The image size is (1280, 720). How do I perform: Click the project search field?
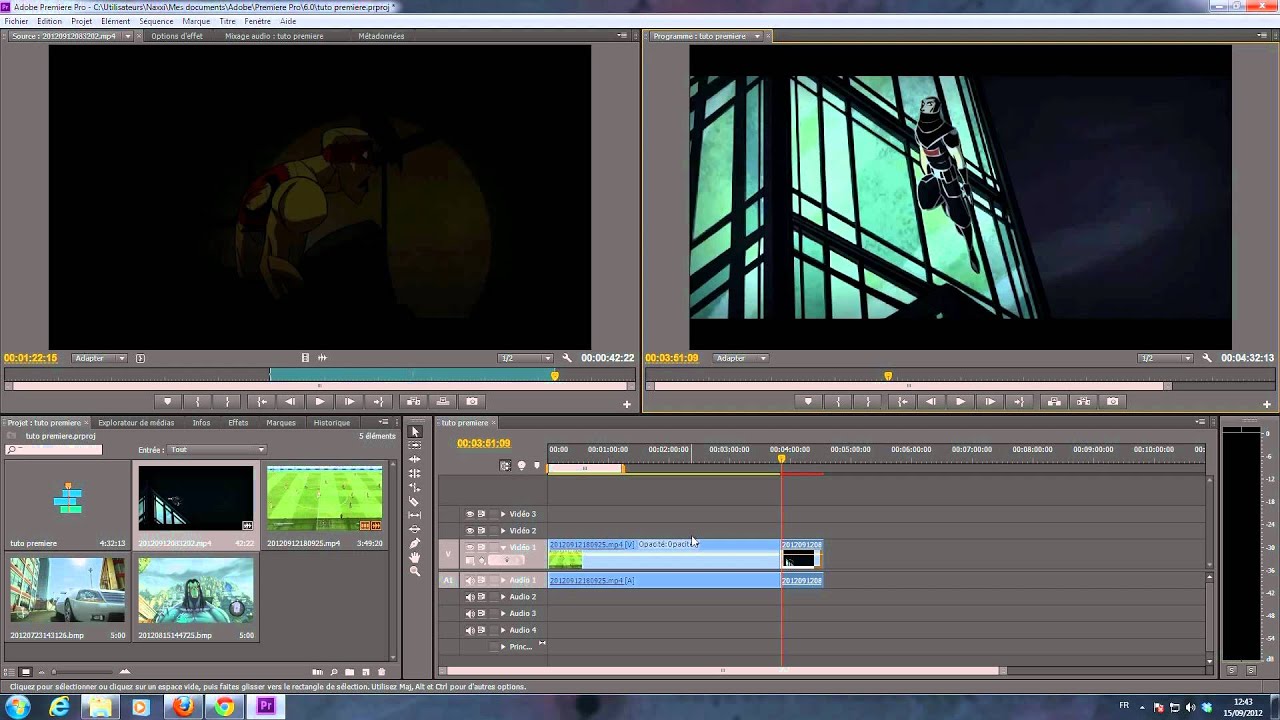[54, 450]
